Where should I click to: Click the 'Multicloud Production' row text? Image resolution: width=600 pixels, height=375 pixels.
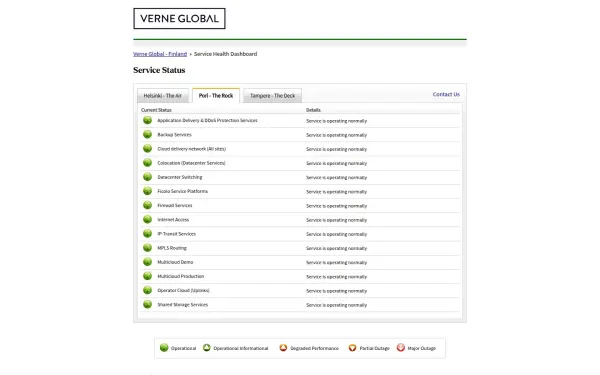181,276
